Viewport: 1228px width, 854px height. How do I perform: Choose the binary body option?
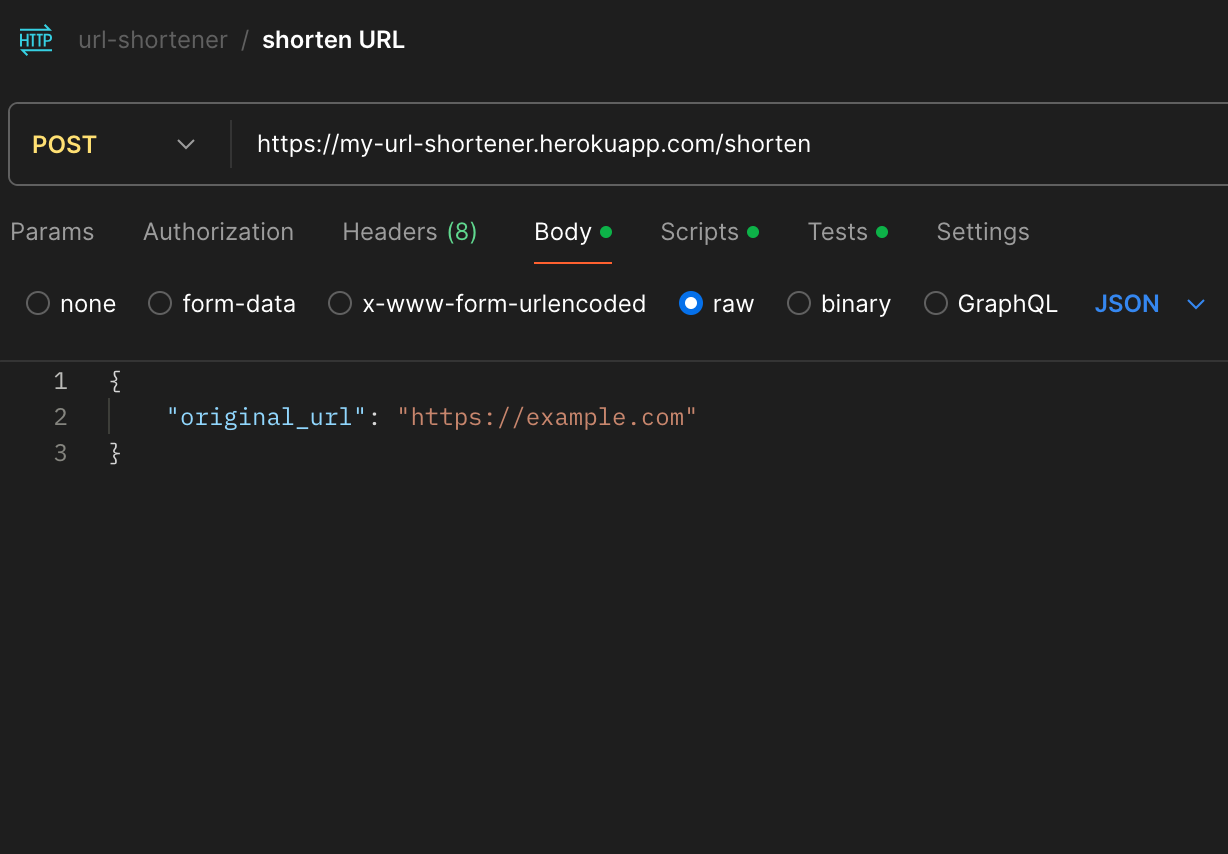point(799,304)
